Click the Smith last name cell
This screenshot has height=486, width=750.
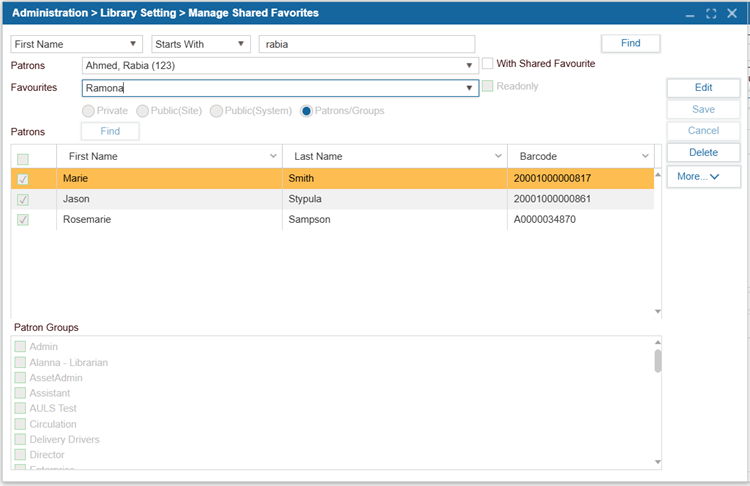[395, 178]
